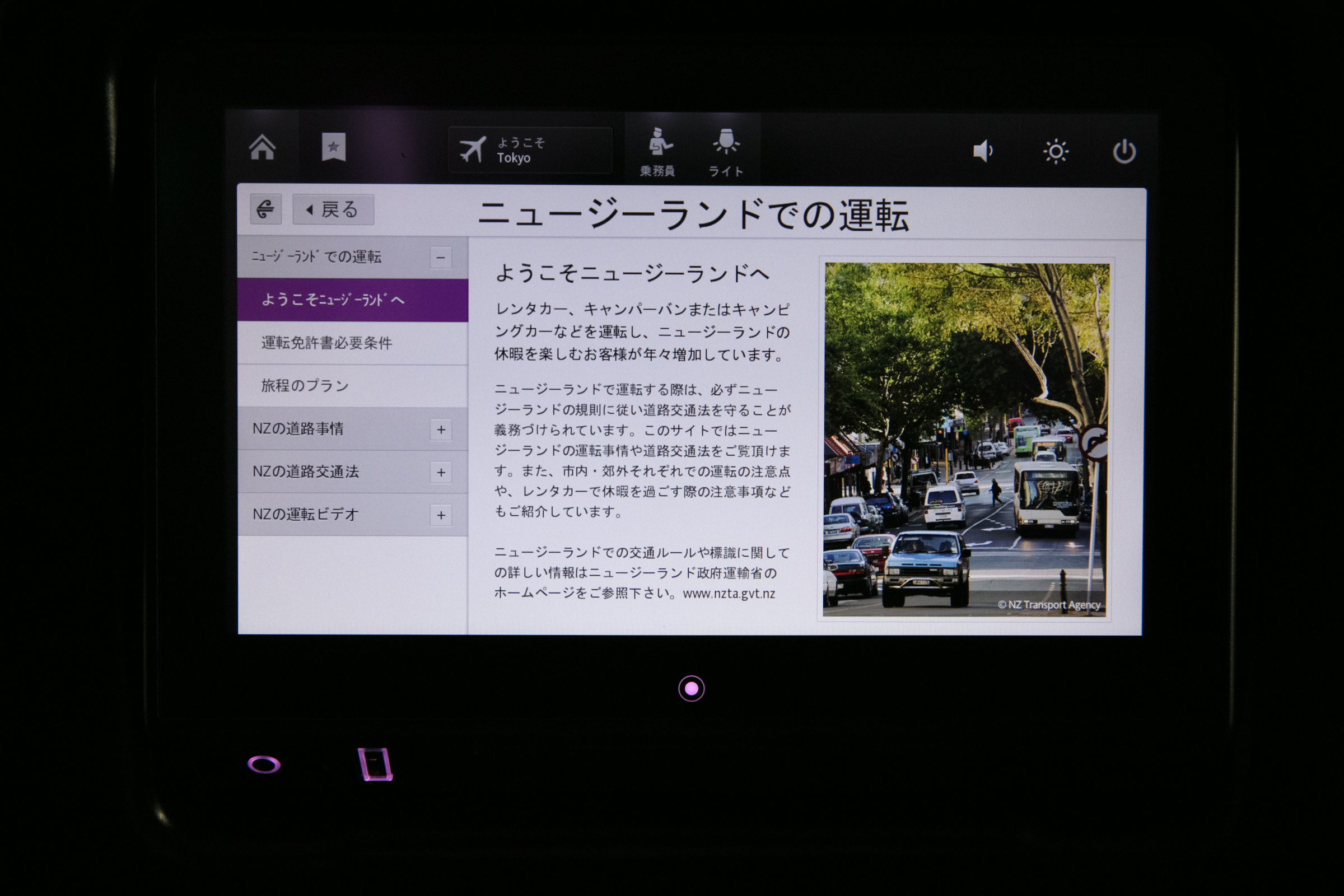This screenshot has width=1344, height=896.
Task: Toggle the reading light ライト icon
Action: click(x=726, y=152)
